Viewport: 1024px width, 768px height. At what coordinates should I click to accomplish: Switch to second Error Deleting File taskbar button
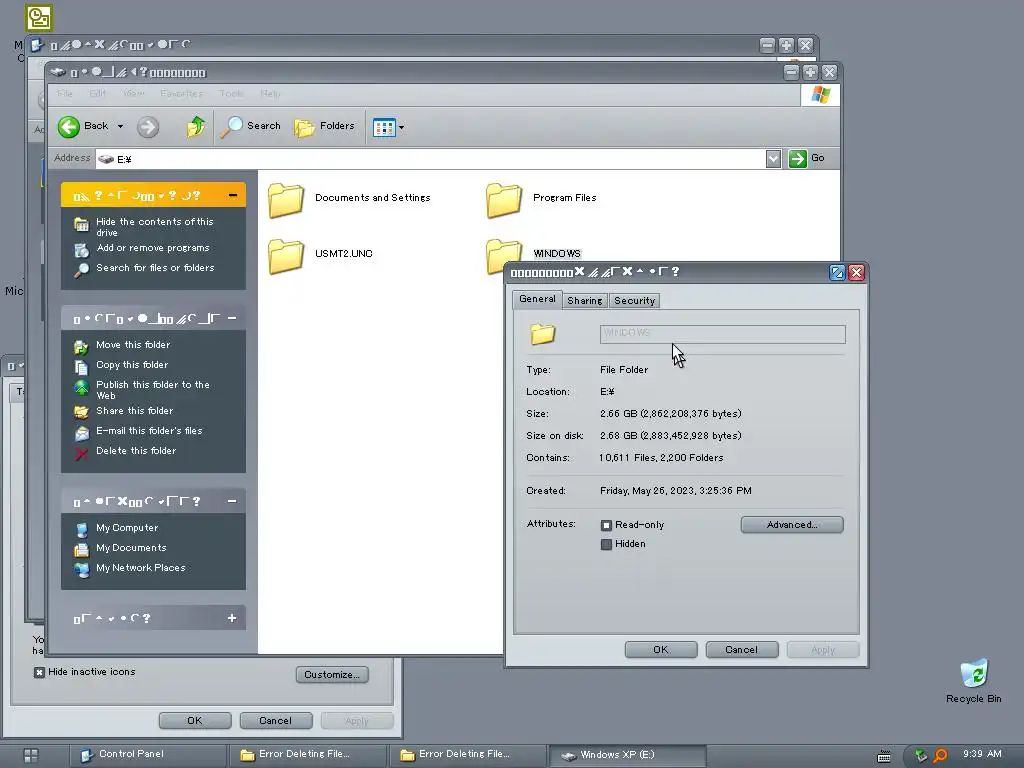[467, 755]
